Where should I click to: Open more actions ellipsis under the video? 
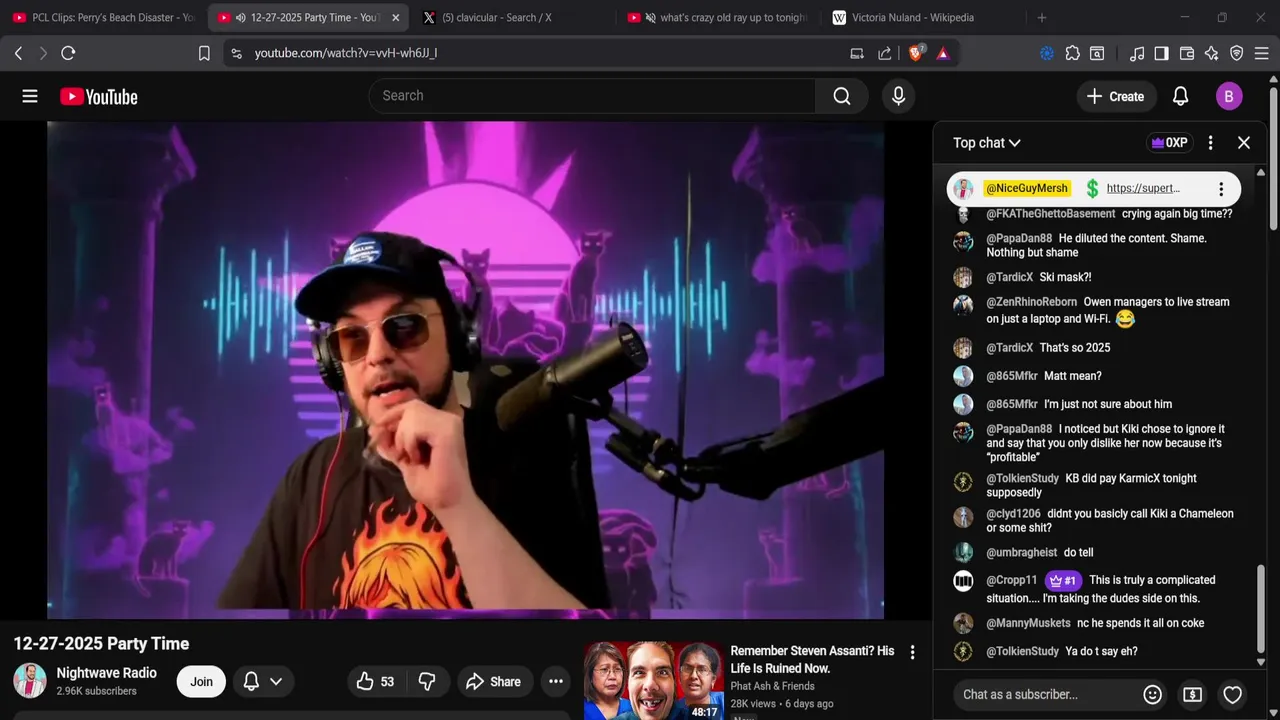(x=556, y=681)
